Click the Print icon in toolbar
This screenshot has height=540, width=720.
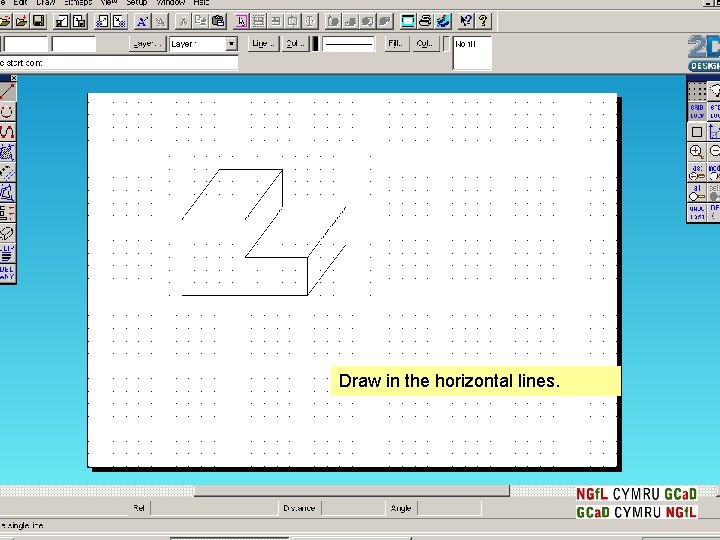pyautogui.click(x=425, y=21)
